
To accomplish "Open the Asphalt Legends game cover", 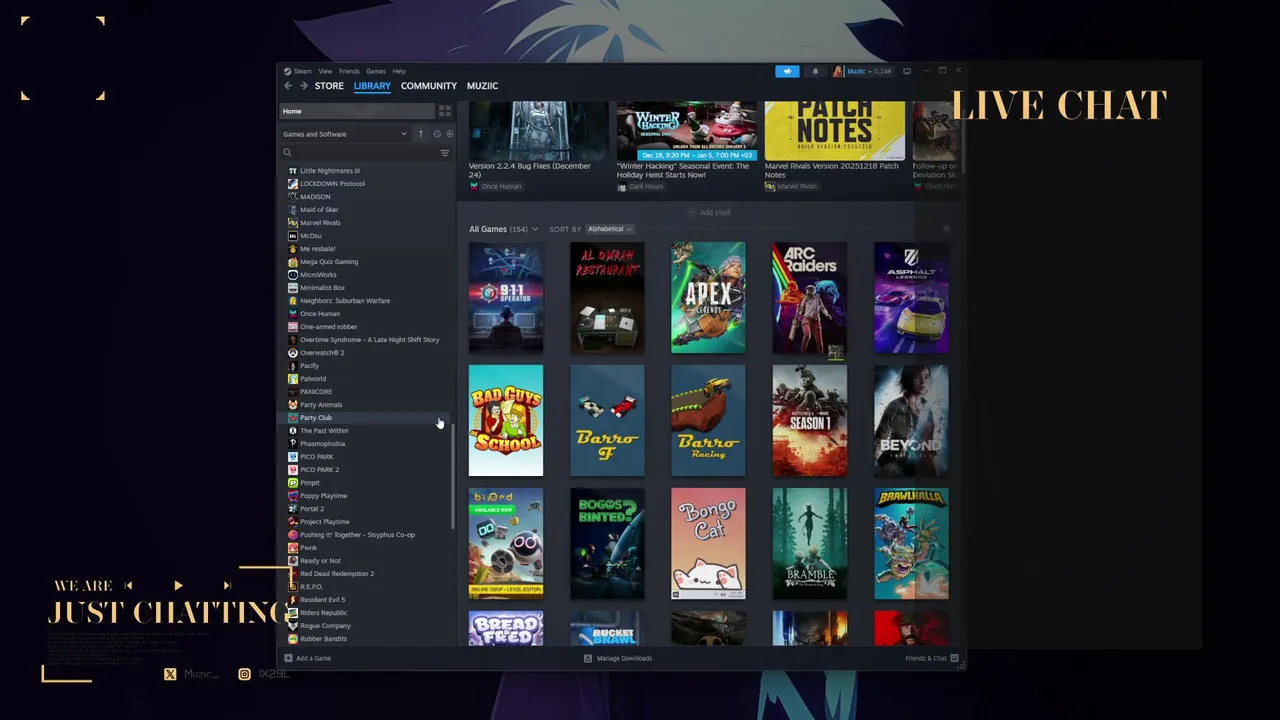I will tap(911, 298).
